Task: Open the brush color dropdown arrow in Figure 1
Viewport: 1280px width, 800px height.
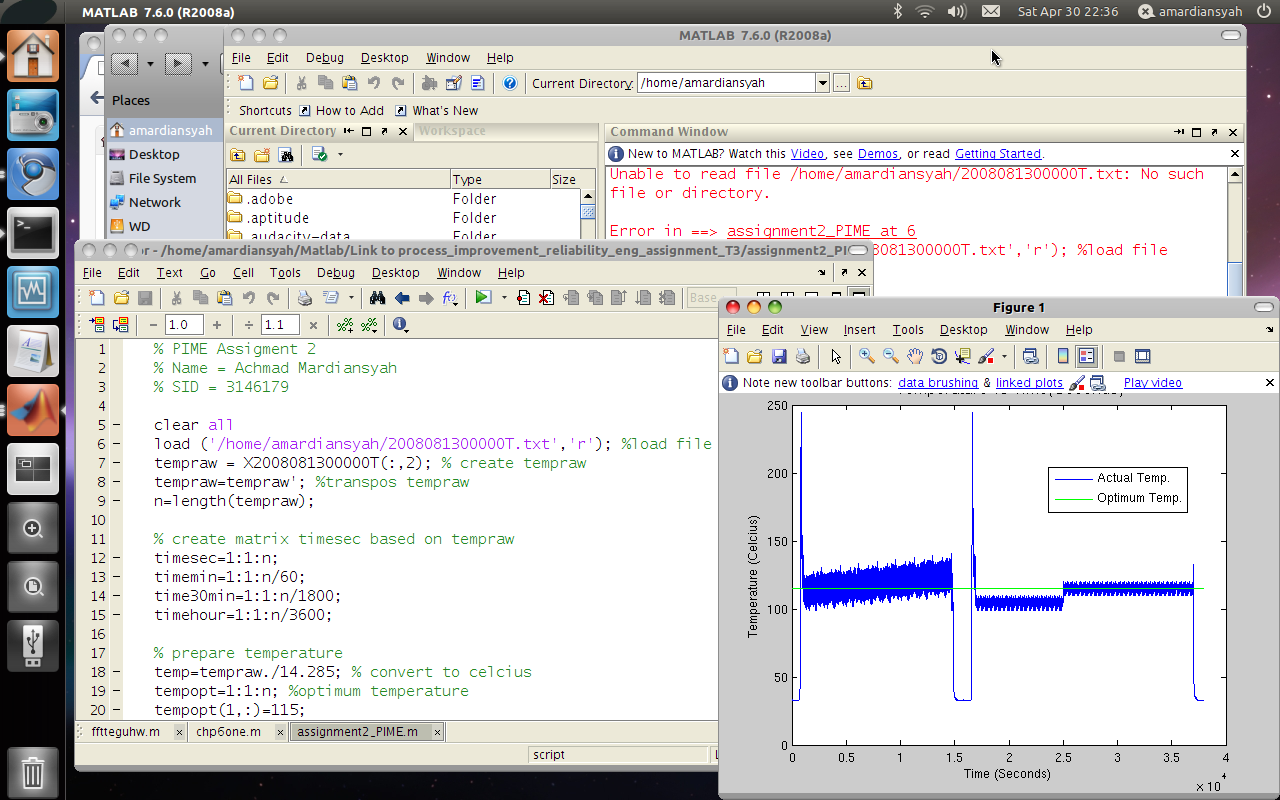Action: click(x=1004, y=356)
